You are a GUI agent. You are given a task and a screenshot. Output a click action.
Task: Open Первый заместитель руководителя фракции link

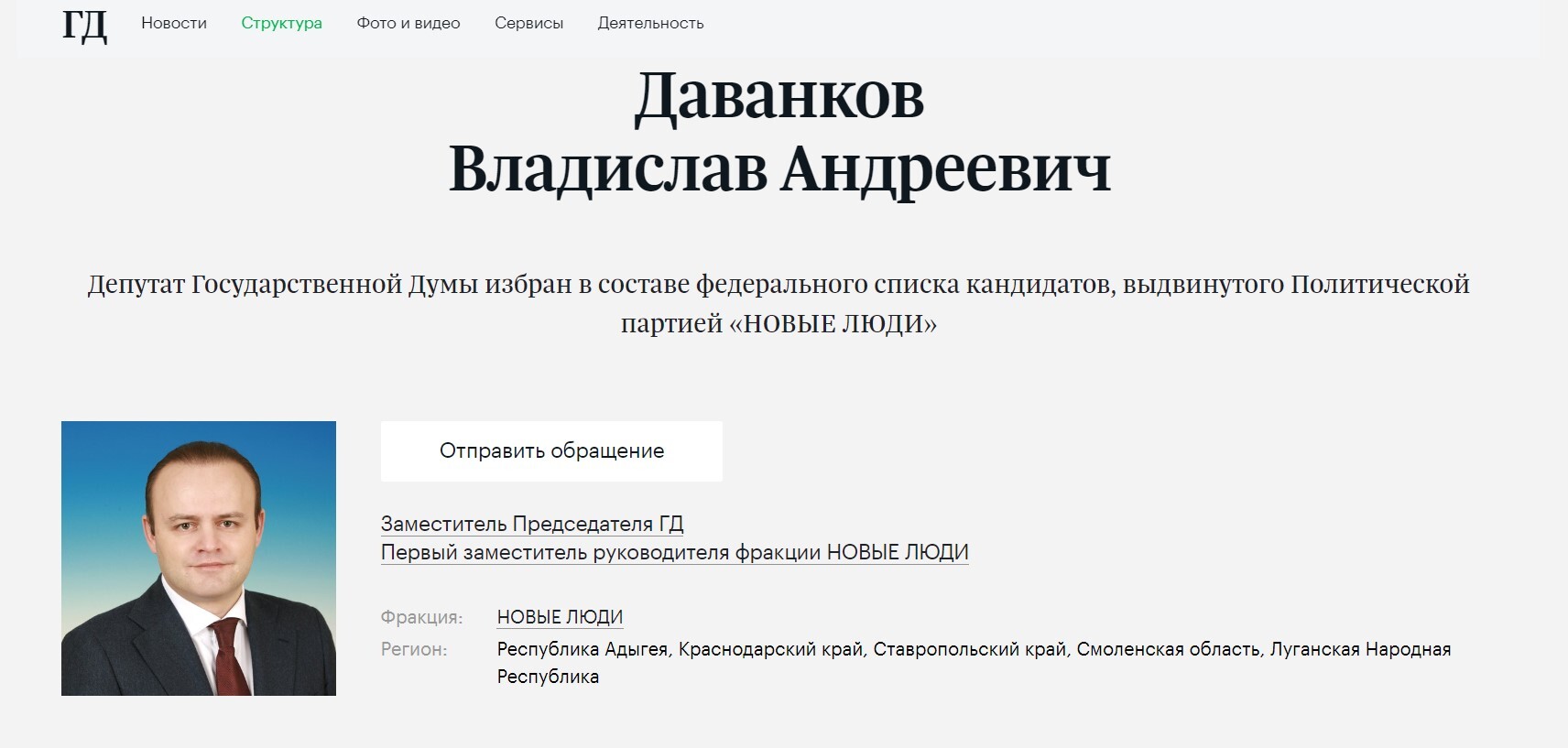pos(674,552)
